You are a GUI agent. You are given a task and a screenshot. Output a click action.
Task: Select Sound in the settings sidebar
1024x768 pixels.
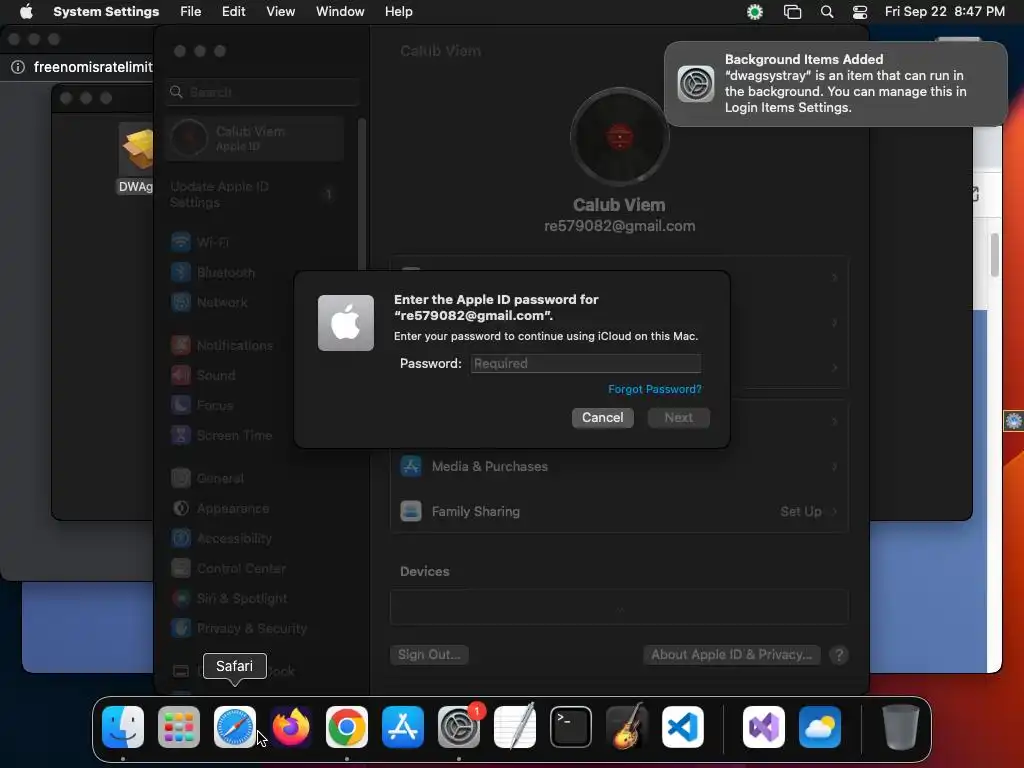(x=255, y=376)
